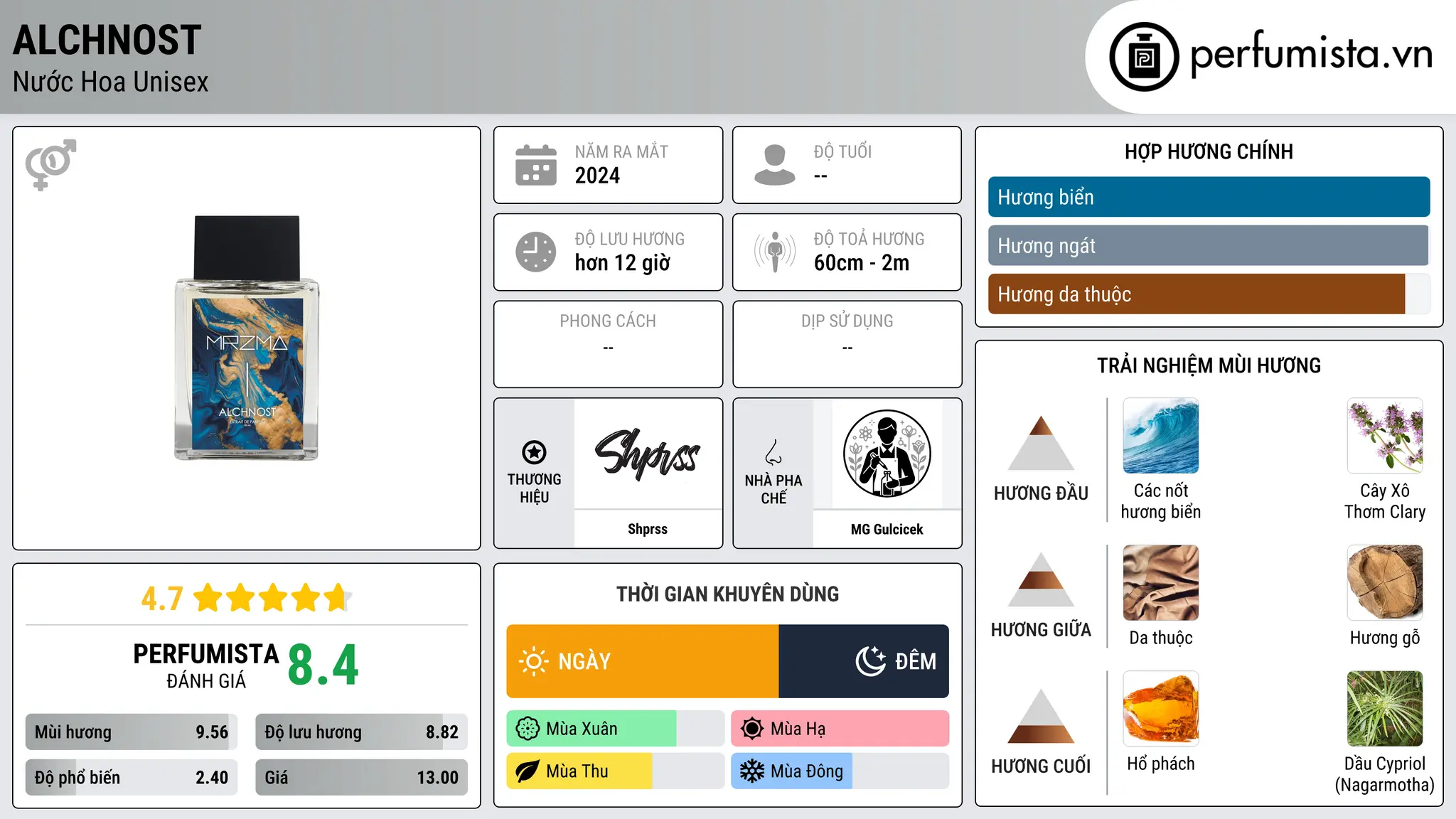
Task: Click the sillage value 60cm - 2m
Action: point(862,263)
